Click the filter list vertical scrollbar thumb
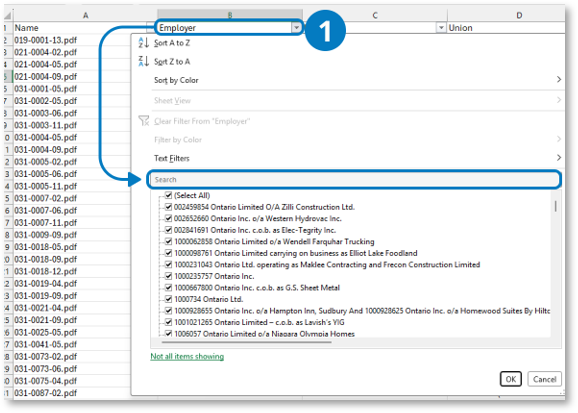The width and height of the screenshot is (578, 413). click(x=555, y=206)
